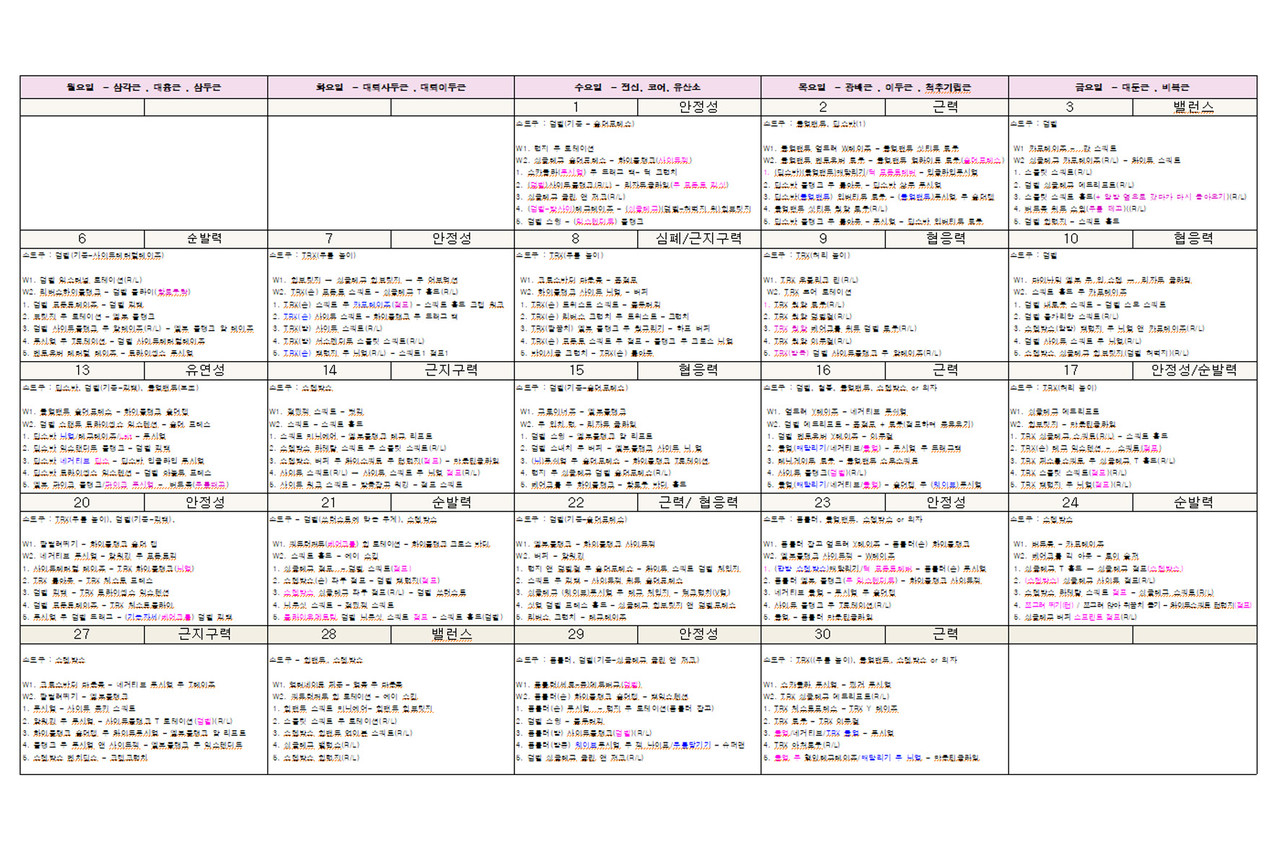Click the date number 30 cell
The height and width of the screenshot is (853, 1280).
pos(823,634)
